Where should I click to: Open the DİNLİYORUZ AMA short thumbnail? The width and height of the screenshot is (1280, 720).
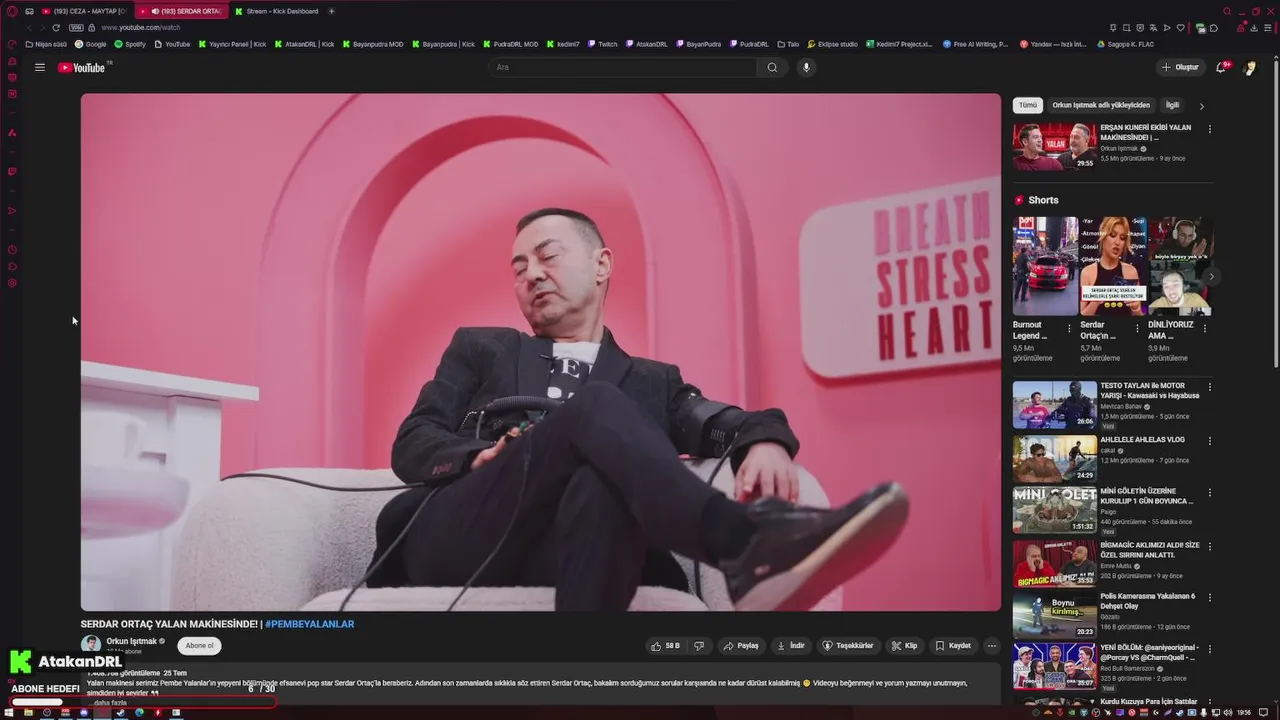coord(1180,266)
